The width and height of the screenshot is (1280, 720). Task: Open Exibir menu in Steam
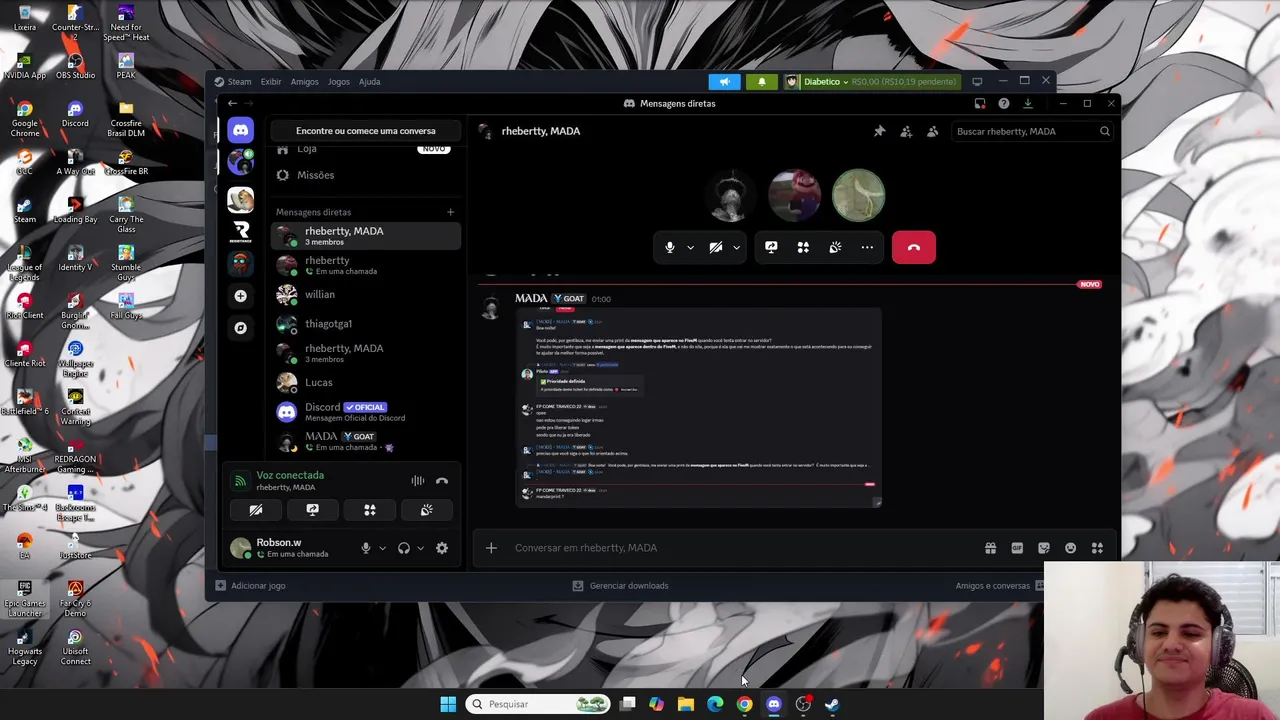point(271,82)
